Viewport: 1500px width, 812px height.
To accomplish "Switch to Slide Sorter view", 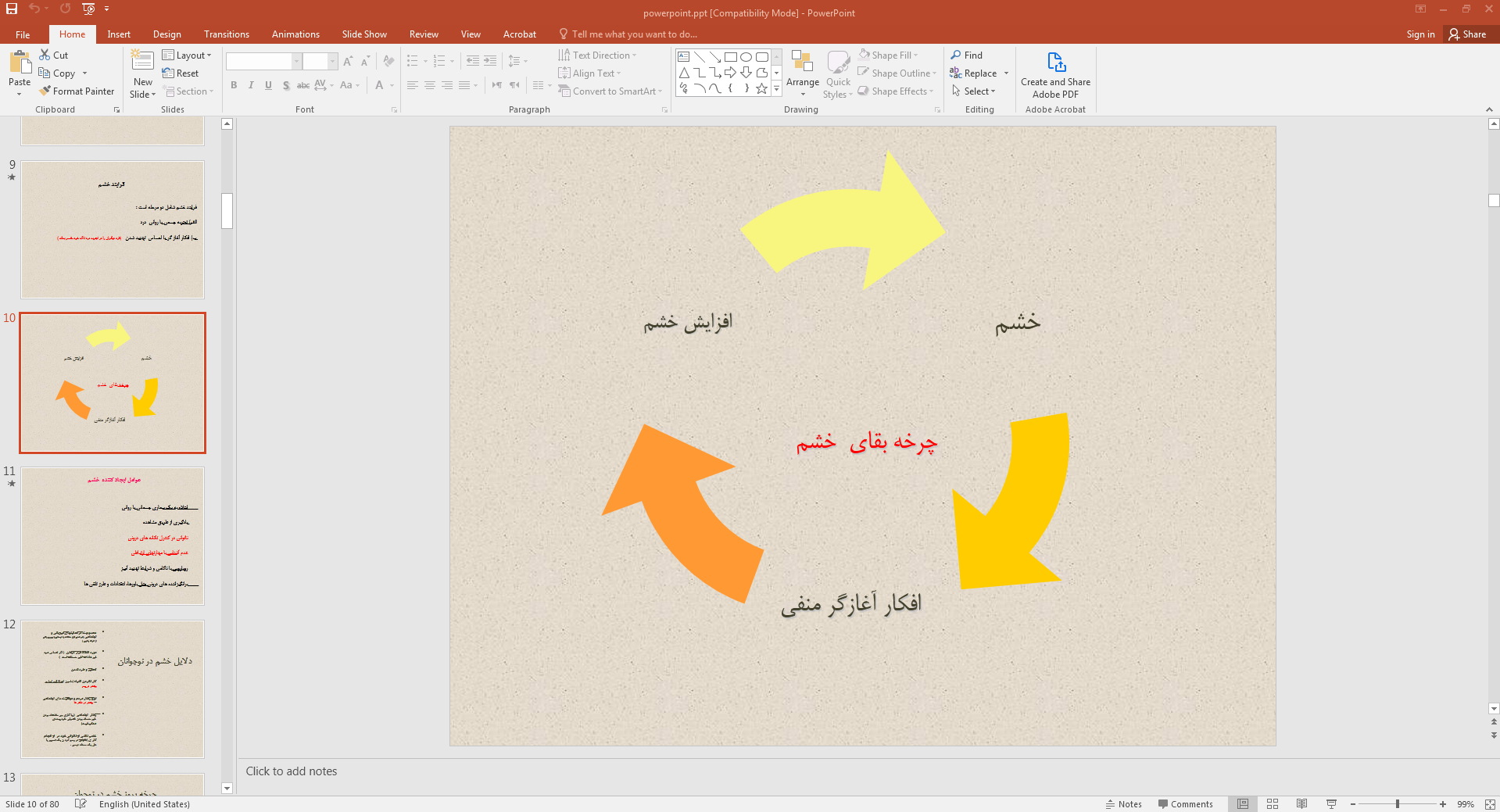I will click(1273, 804).
